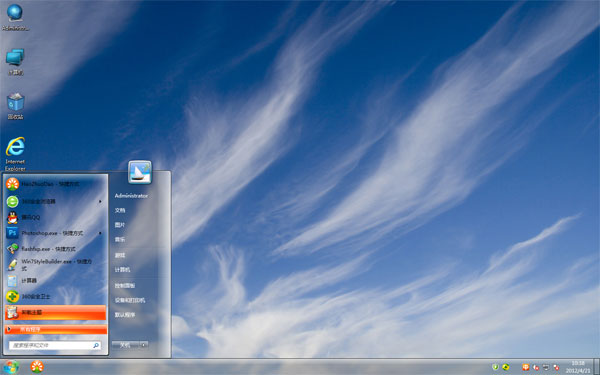Open 游戏 Games from Start menu
600x375 pixels.
point(120,255)
